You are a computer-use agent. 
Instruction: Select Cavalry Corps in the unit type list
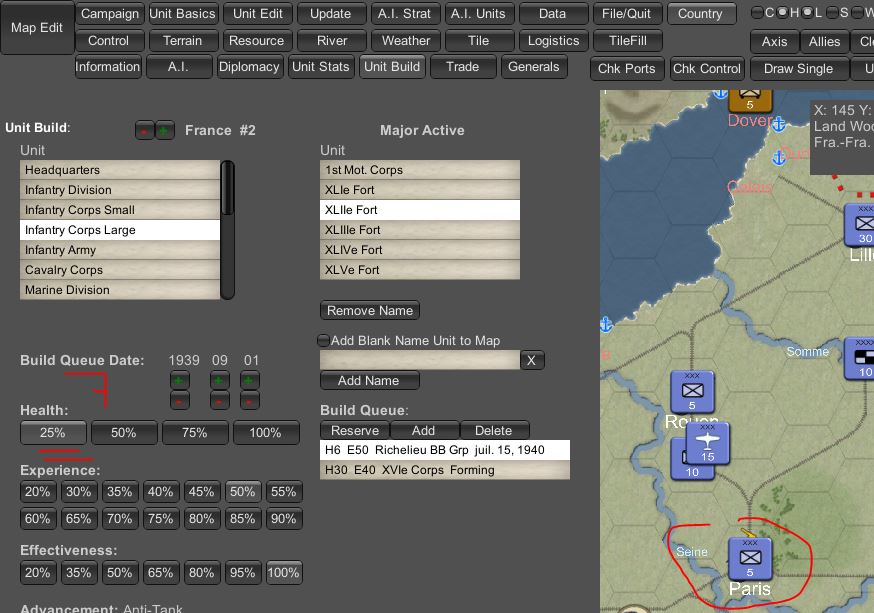coord(120,270)
